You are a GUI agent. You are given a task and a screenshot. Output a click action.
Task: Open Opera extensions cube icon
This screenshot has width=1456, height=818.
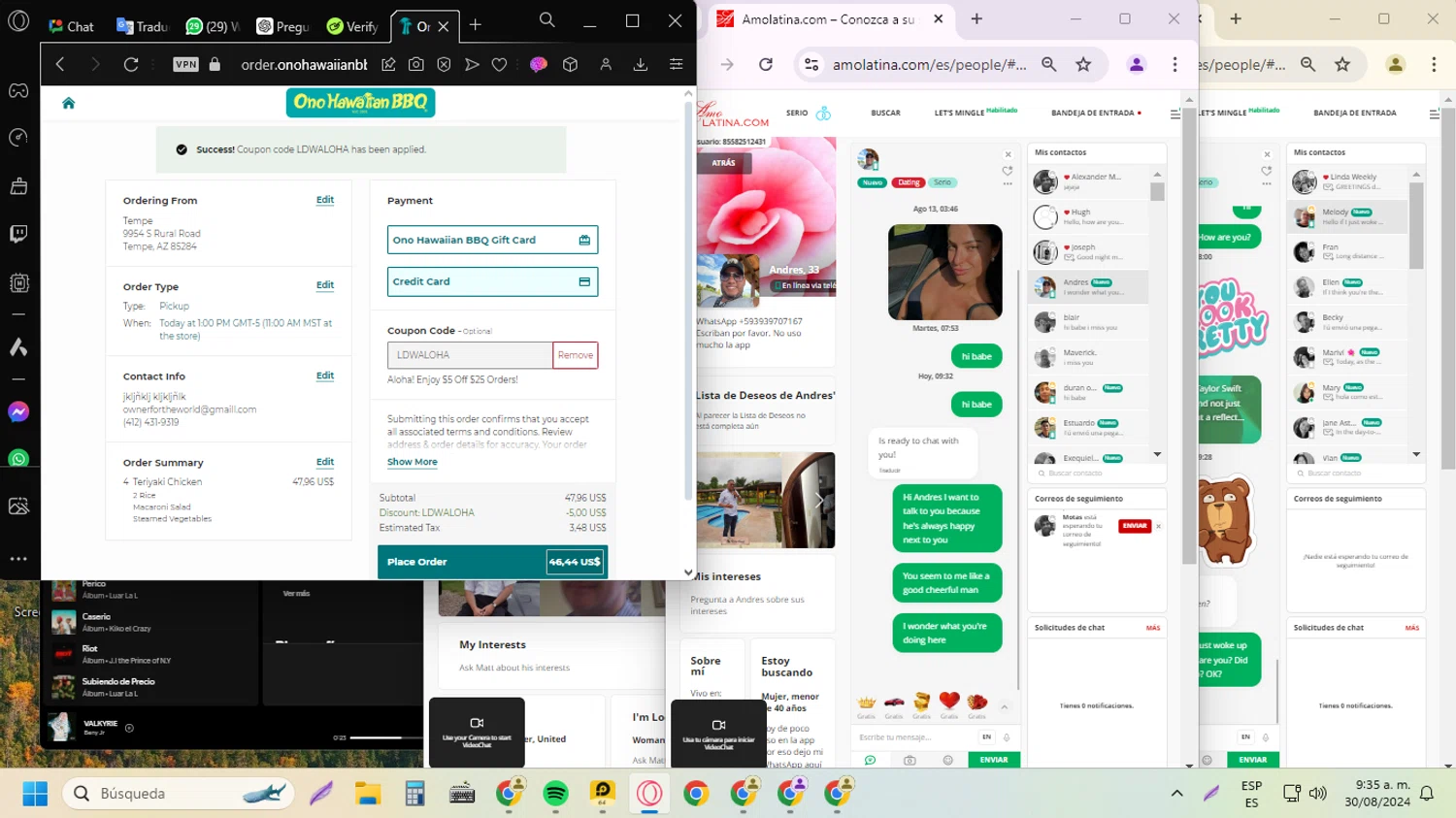[571, 64]
